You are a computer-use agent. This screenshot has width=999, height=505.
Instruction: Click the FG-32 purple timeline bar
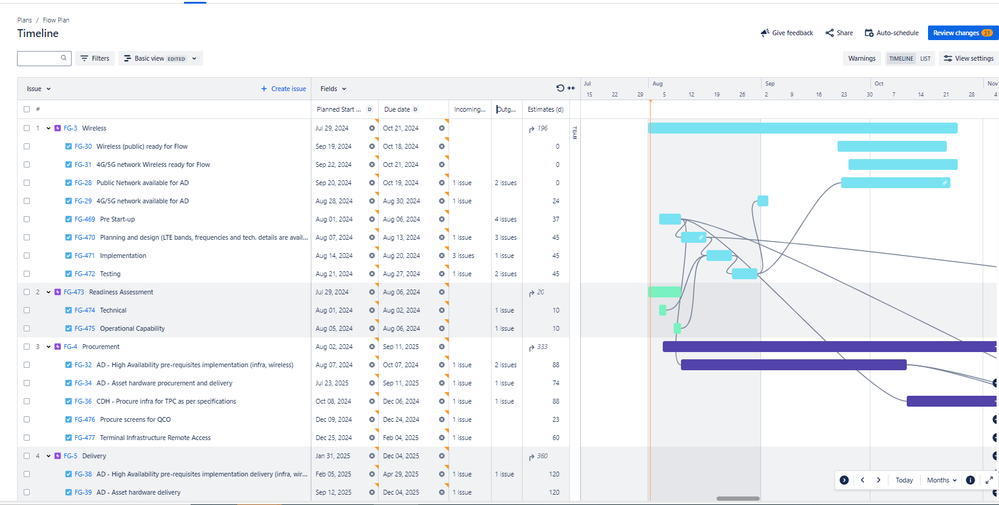pyautogui.click(x=794, y=365)
